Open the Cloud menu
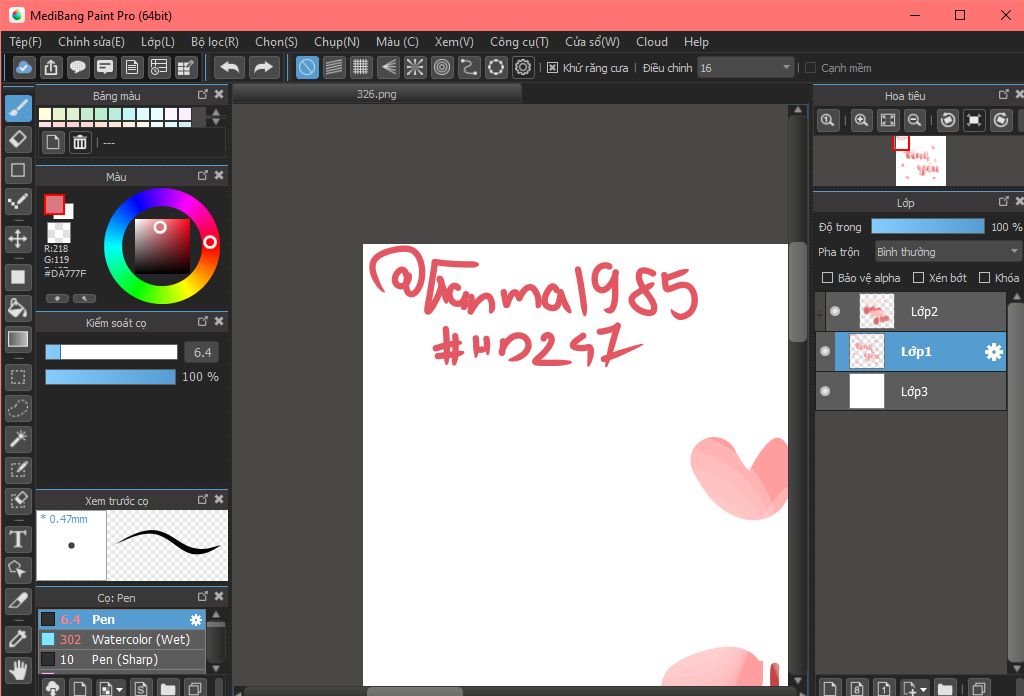This screenshot has height=696, width=1024. pos(652,42)
